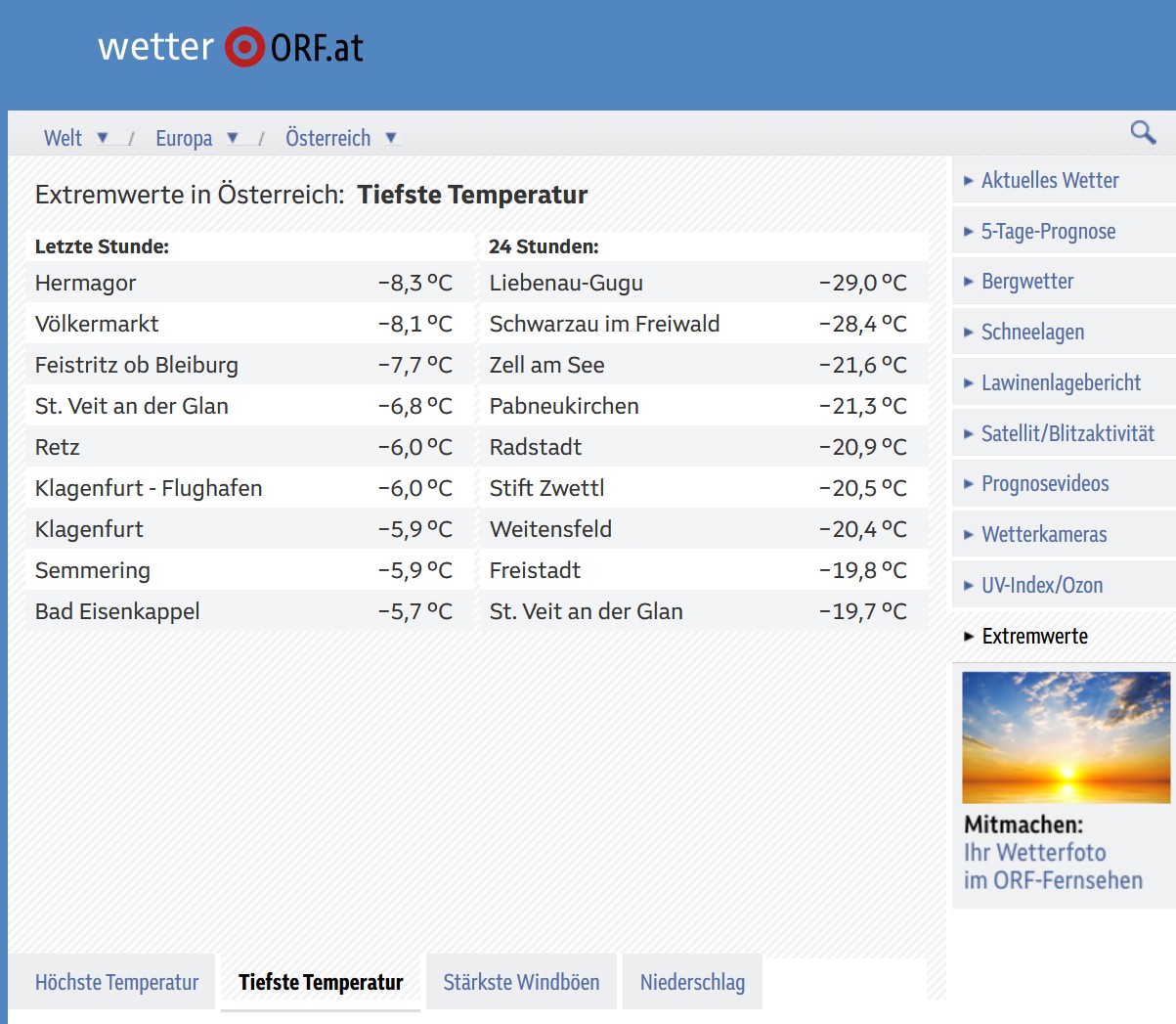Select the 5-Tage-Prognose sidebar entry
The width and height of the screenshot is (1176, 1024).
[x=1048, y=231]
